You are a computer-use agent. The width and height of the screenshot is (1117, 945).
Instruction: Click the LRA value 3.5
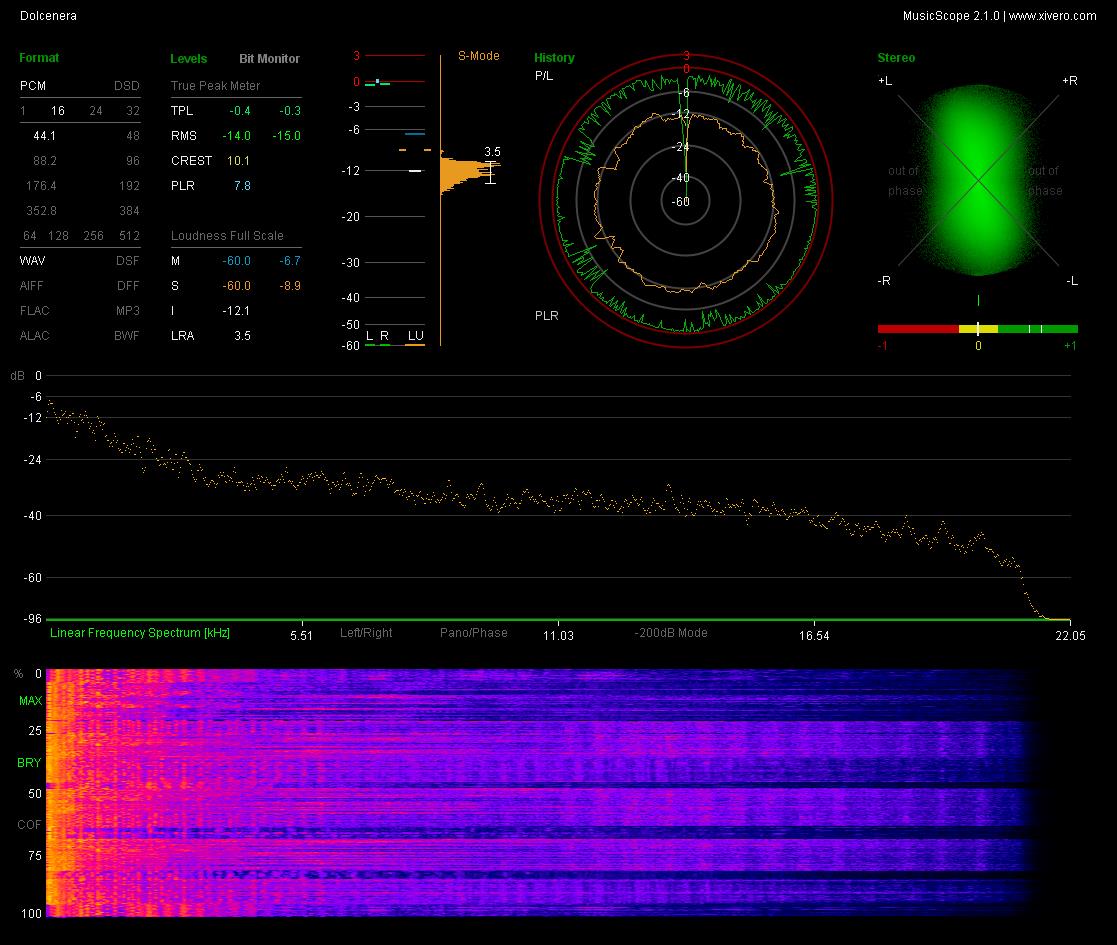point(242,335)
